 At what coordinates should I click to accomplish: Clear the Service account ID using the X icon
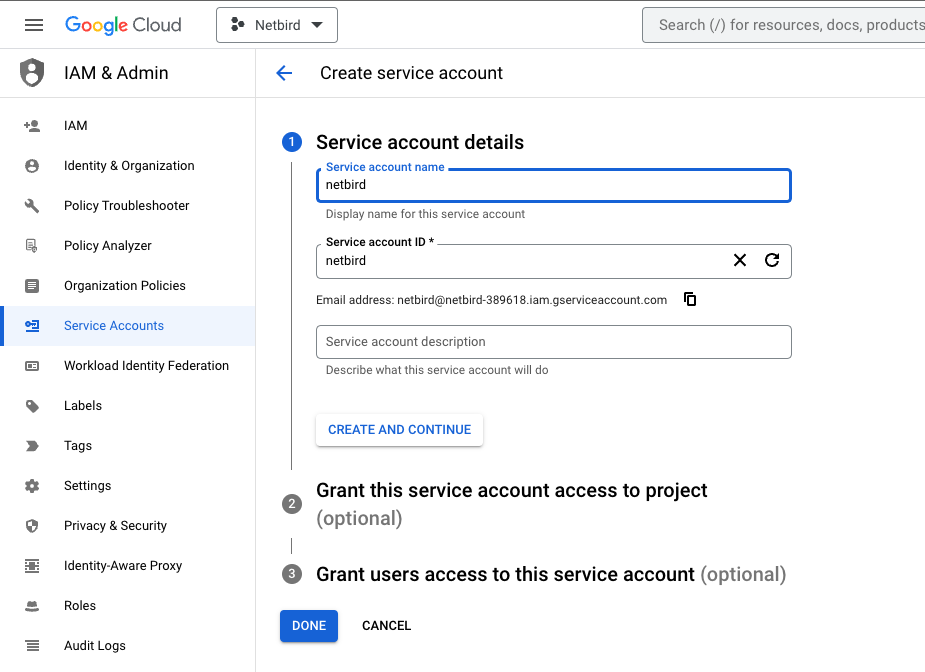click(739, 260)
